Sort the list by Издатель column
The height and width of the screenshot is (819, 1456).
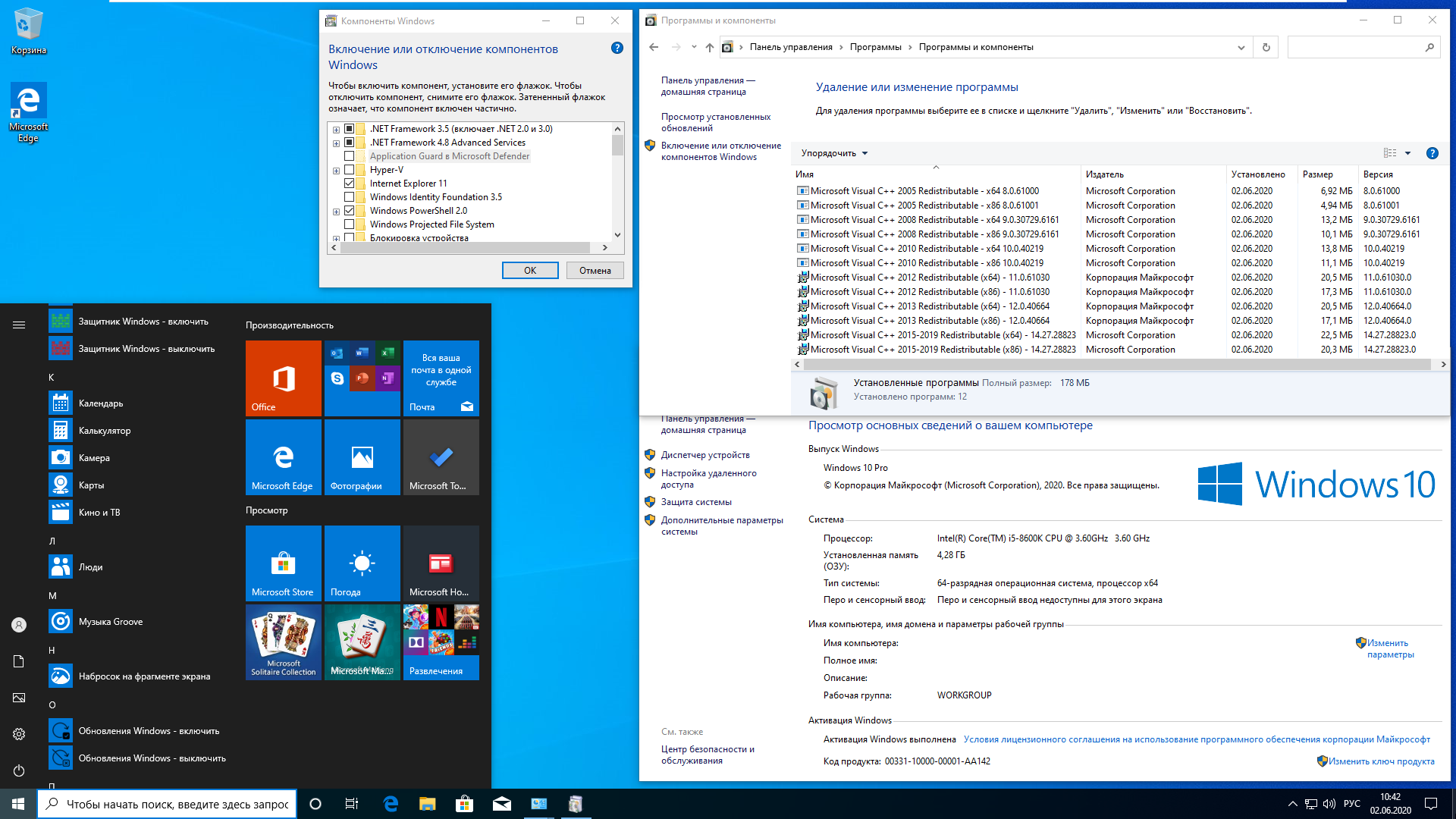tap(1153, 174)
